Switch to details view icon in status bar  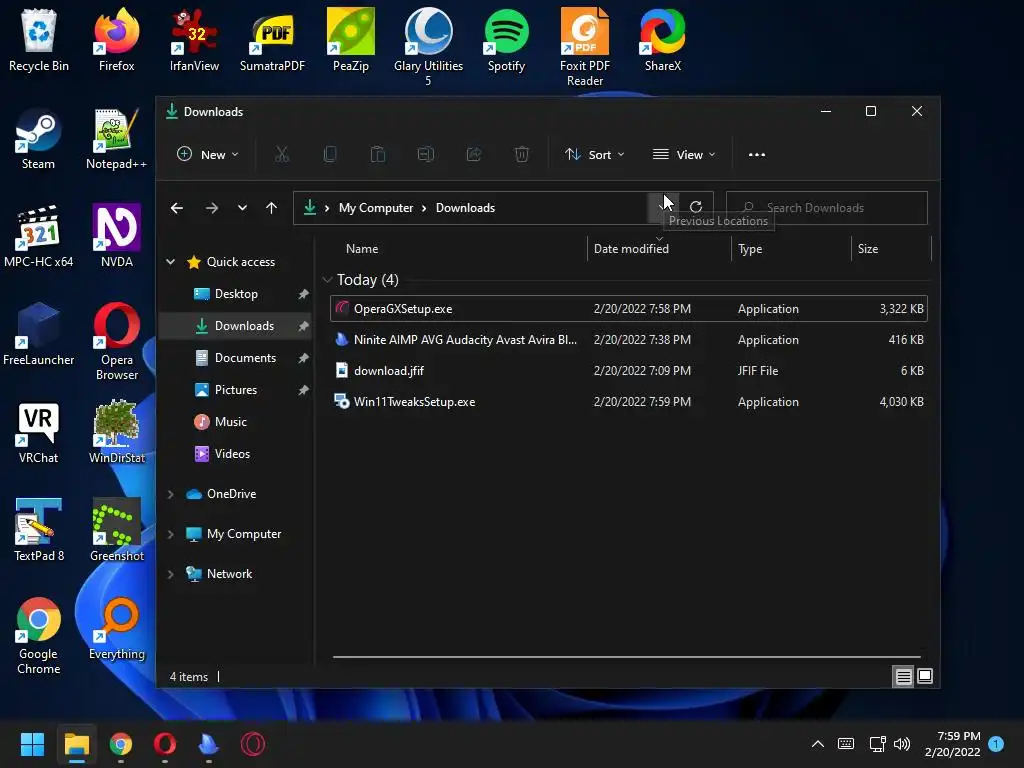903,677
